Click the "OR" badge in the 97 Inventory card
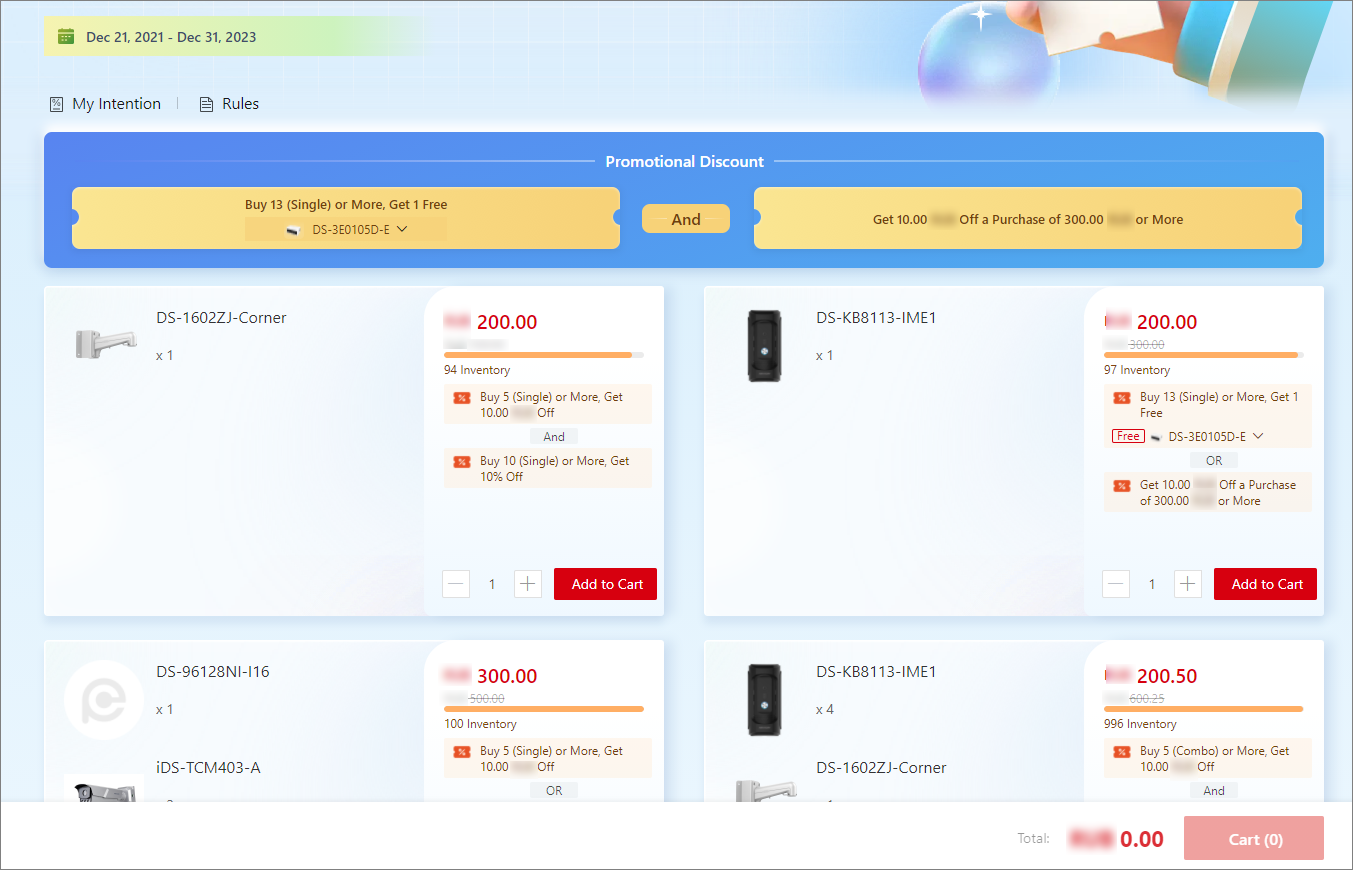 [1214, 461]
